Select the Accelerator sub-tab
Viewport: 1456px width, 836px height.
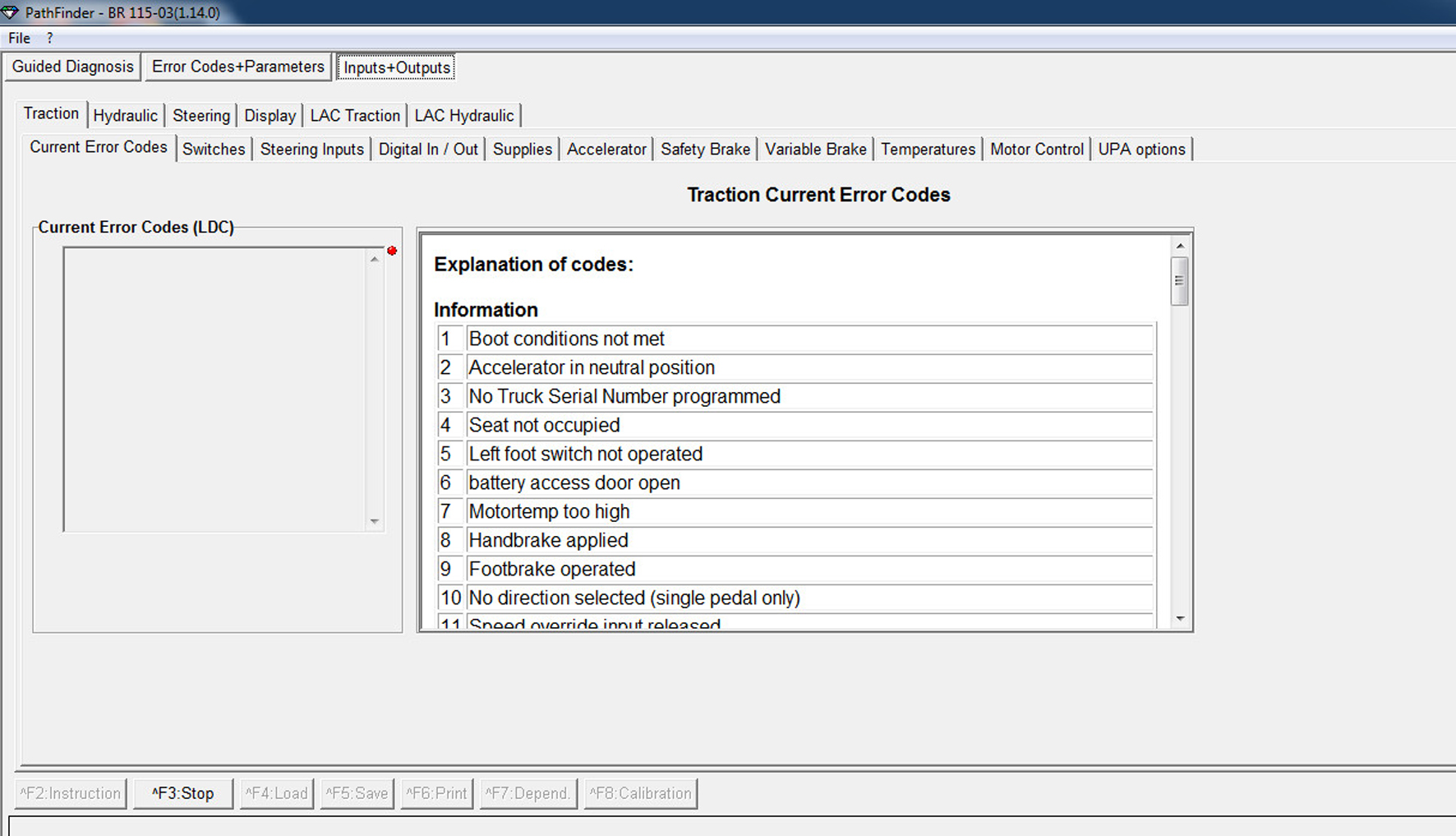pos(606,150)
